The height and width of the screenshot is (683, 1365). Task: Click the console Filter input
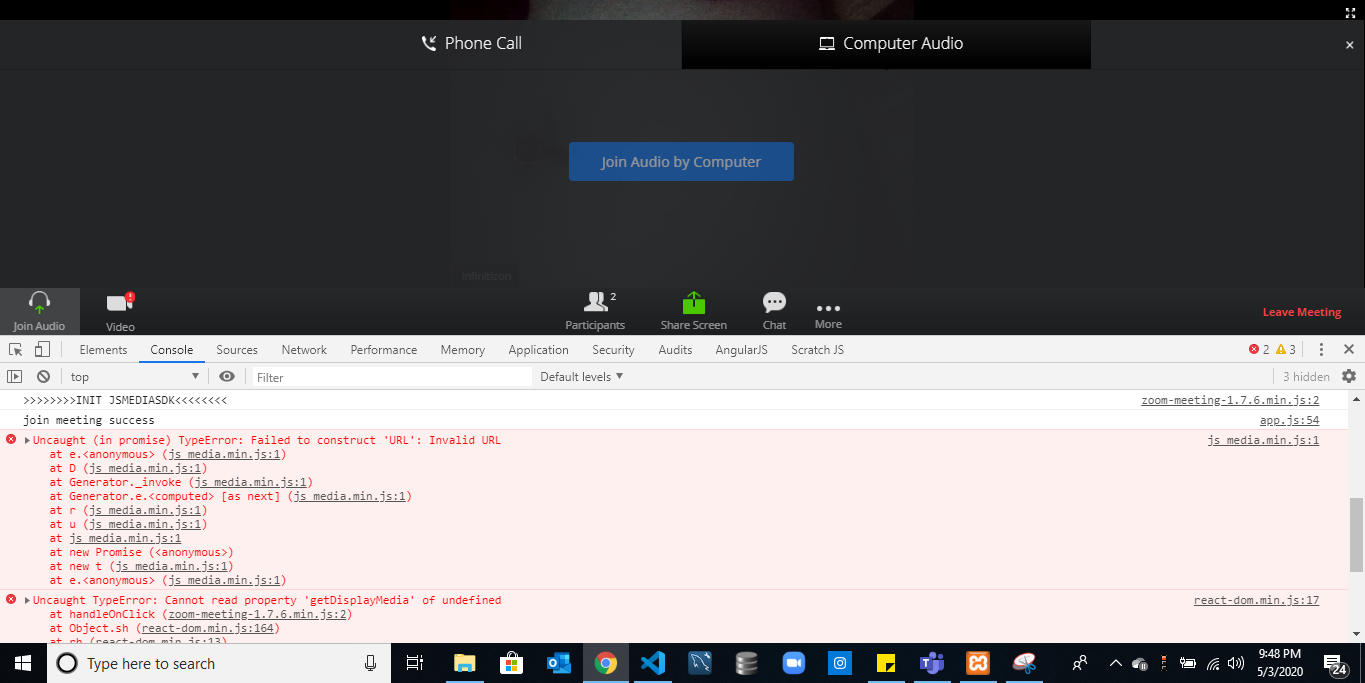point(392,377)
